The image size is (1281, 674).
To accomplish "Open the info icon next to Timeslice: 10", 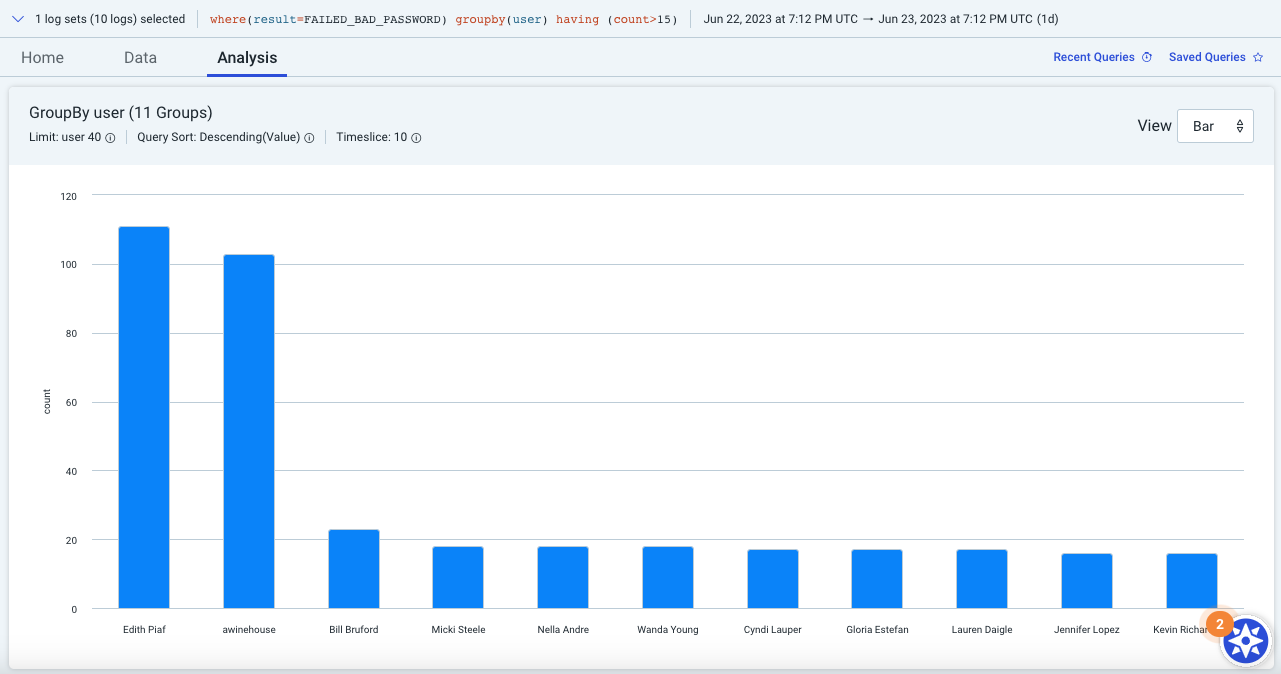I will coord(416,138).
